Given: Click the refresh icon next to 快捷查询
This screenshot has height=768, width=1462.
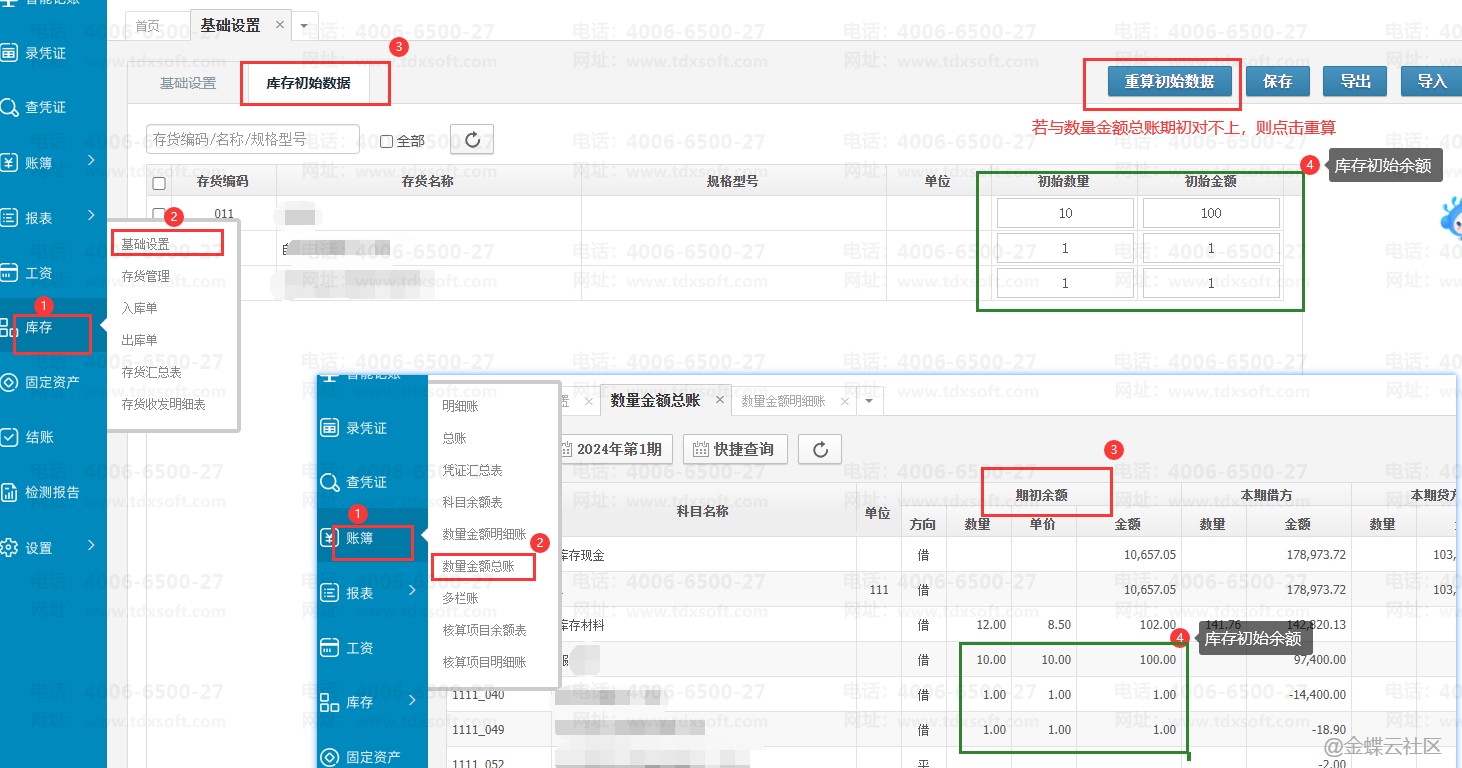Looking at the screenshot, I should (x=820, y=449).
